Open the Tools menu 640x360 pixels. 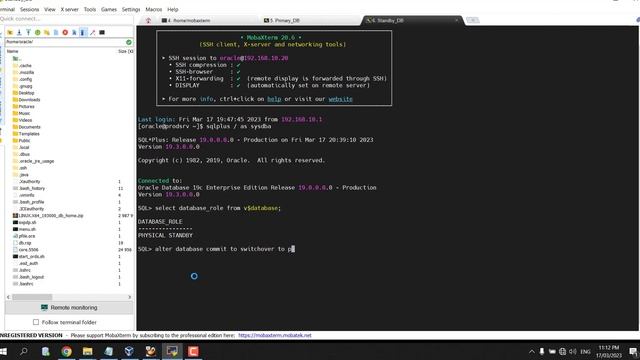tap(90, 9)
